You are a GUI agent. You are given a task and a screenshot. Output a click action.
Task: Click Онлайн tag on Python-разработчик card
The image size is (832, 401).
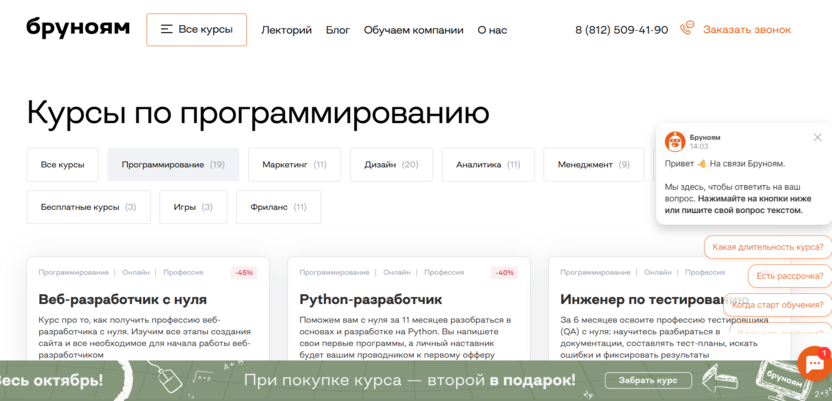(x=397, y=272)
